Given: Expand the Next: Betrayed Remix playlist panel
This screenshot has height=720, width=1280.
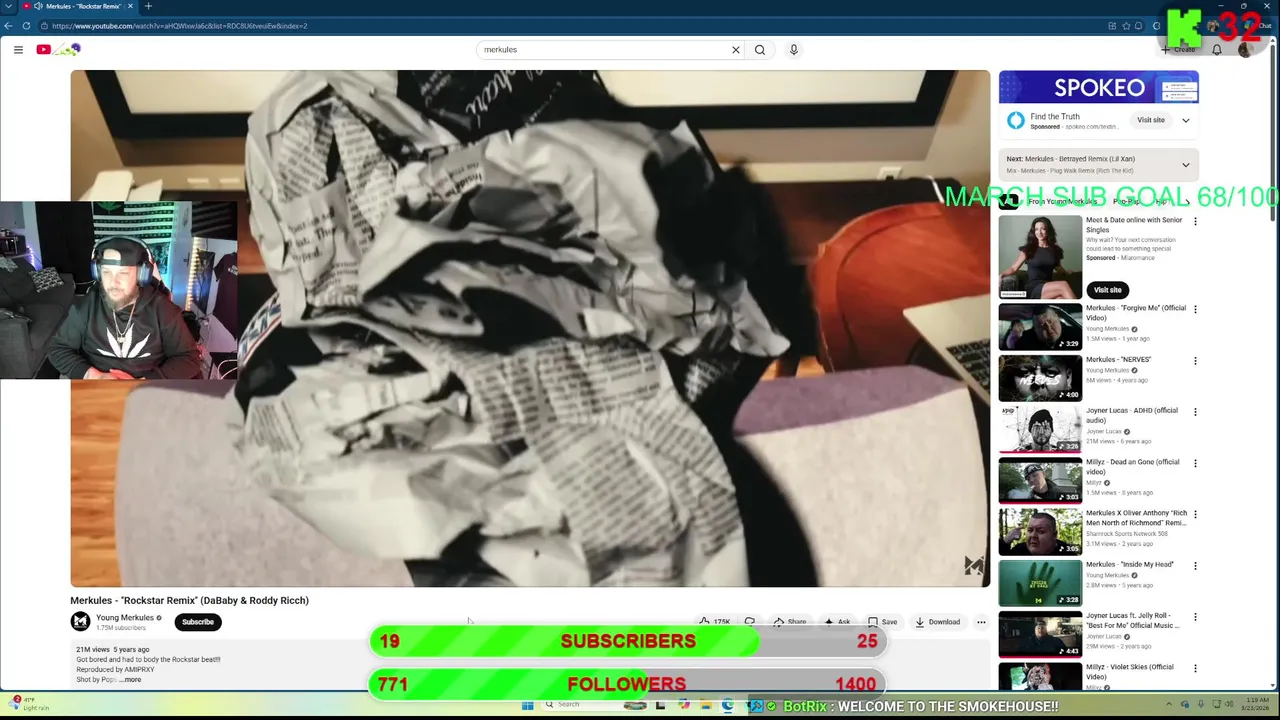Looking at the screenshot, I should (1186, 165).
